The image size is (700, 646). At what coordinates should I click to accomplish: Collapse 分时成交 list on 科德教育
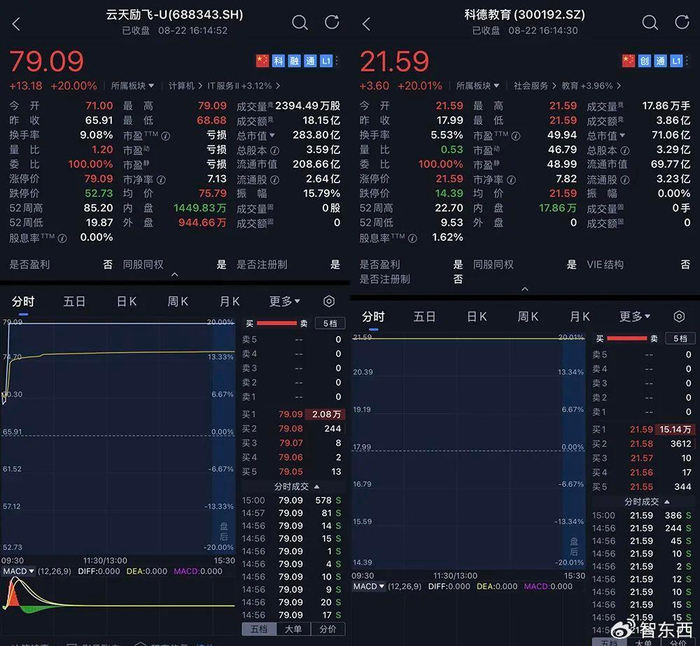(646, 502)
